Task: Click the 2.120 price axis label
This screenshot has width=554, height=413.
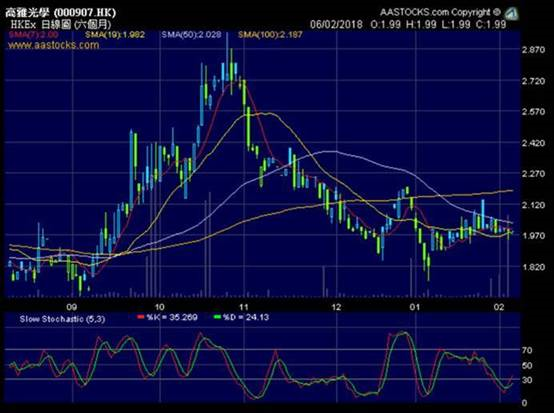Action: (534, 205)
